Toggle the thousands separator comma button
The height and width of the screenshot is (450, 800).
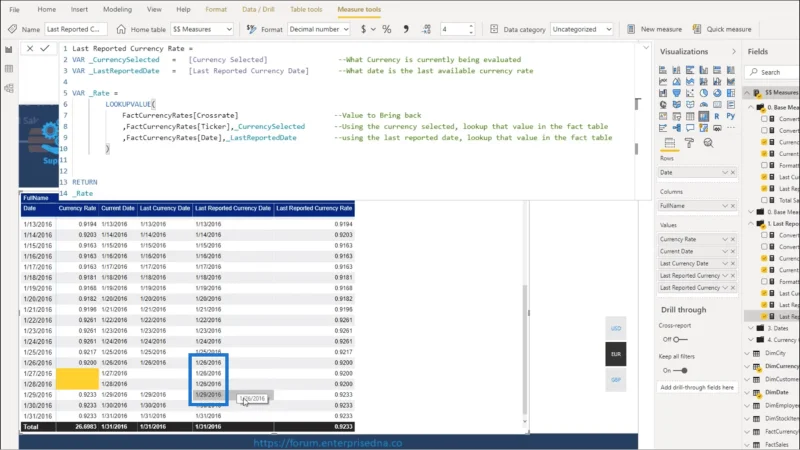tap(406, 30)
